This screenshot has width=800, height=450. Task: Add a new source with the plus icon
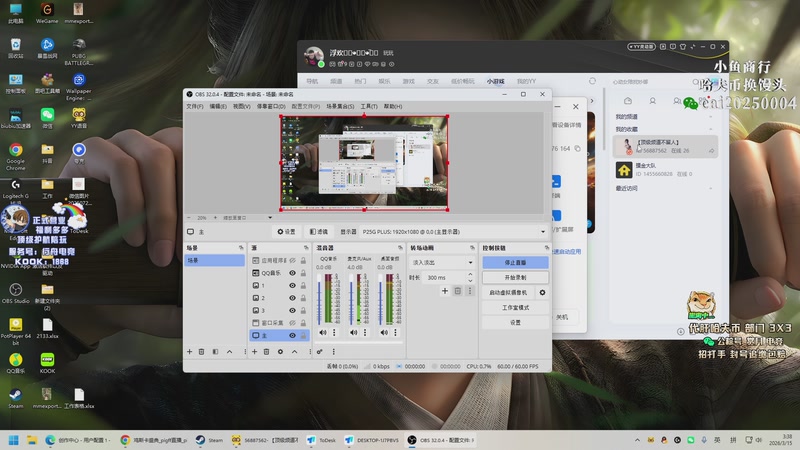[254, 351]
